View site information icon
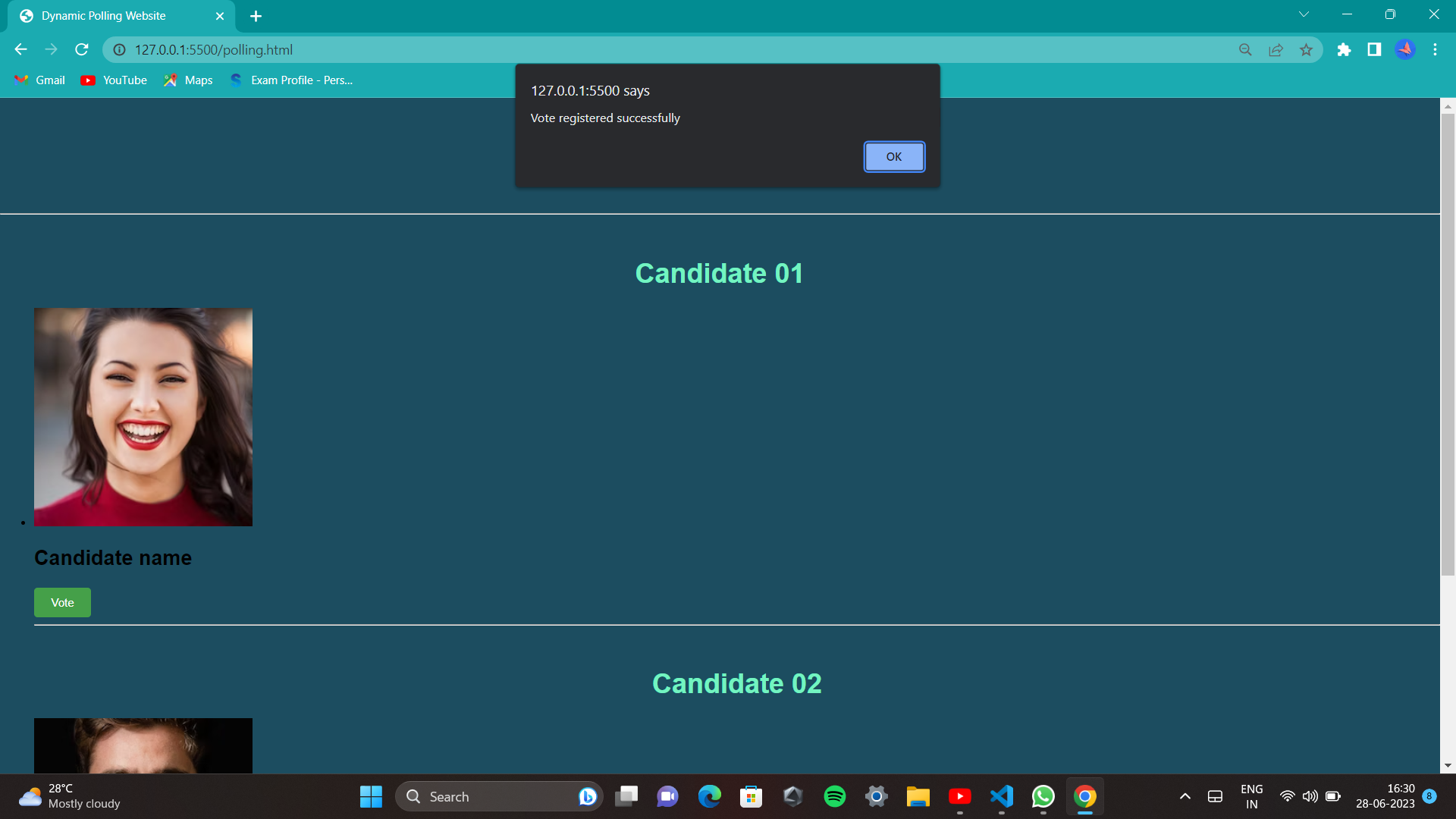The height and width of the screenshot is (819, 1456). tap(119, 49)
